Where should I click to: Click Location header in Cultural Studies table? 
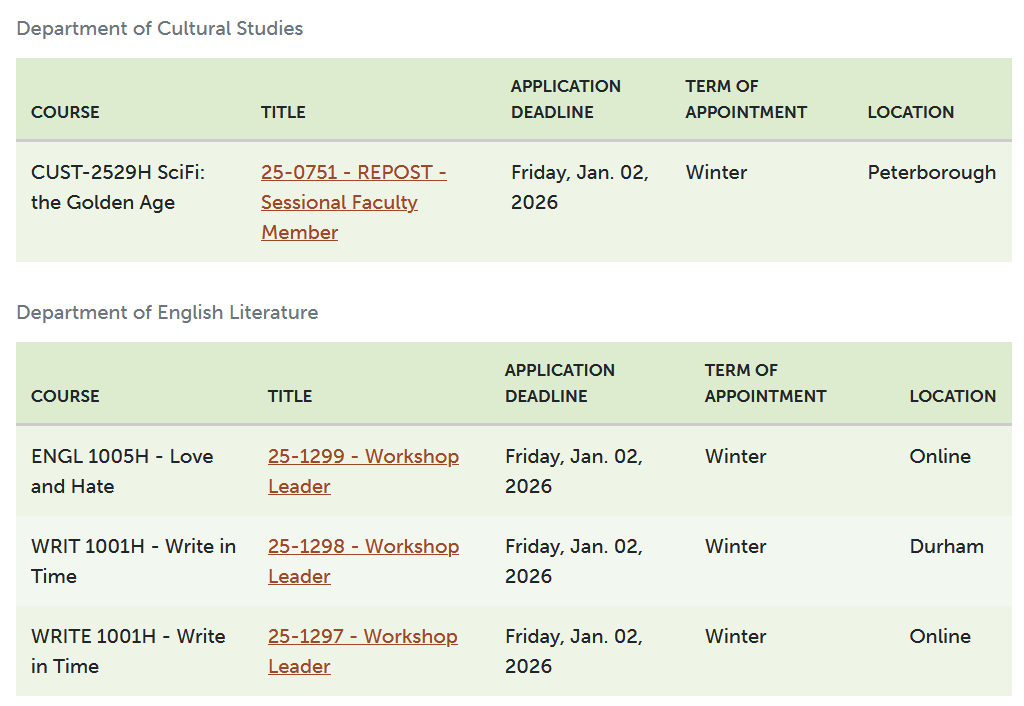[x=910, y=112]
